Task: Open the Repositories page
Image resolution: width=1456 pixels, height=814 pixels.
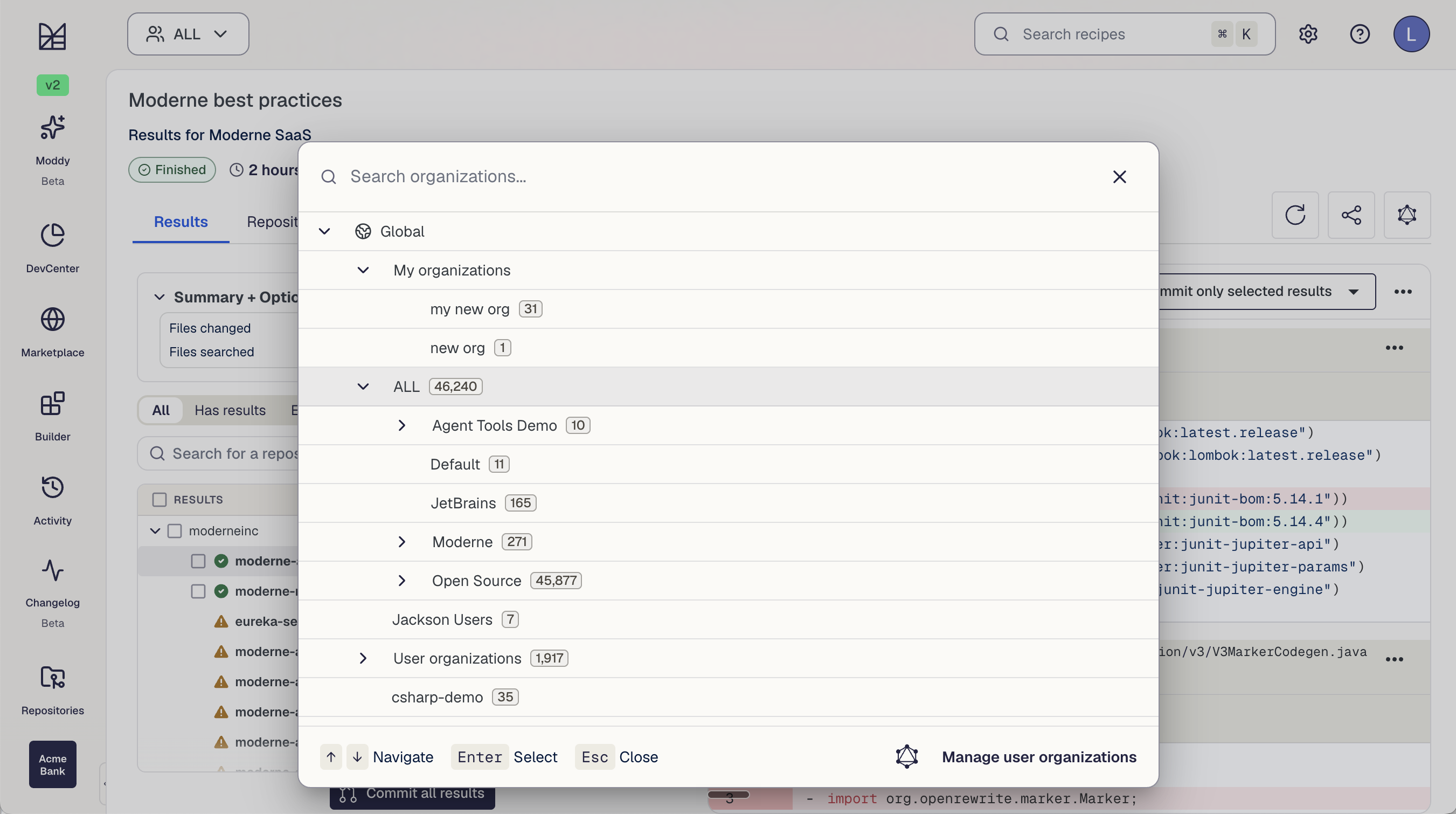Action: click(53, 689)
